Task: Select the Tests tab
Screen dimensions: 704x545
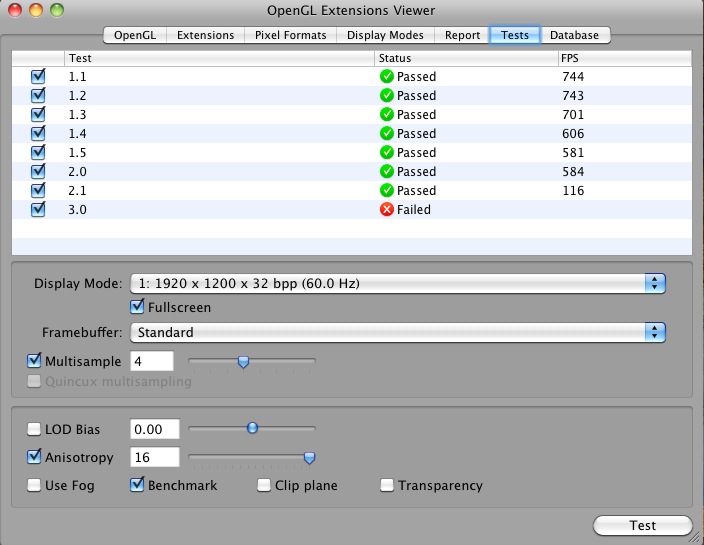Action: [x=515, y=35]
